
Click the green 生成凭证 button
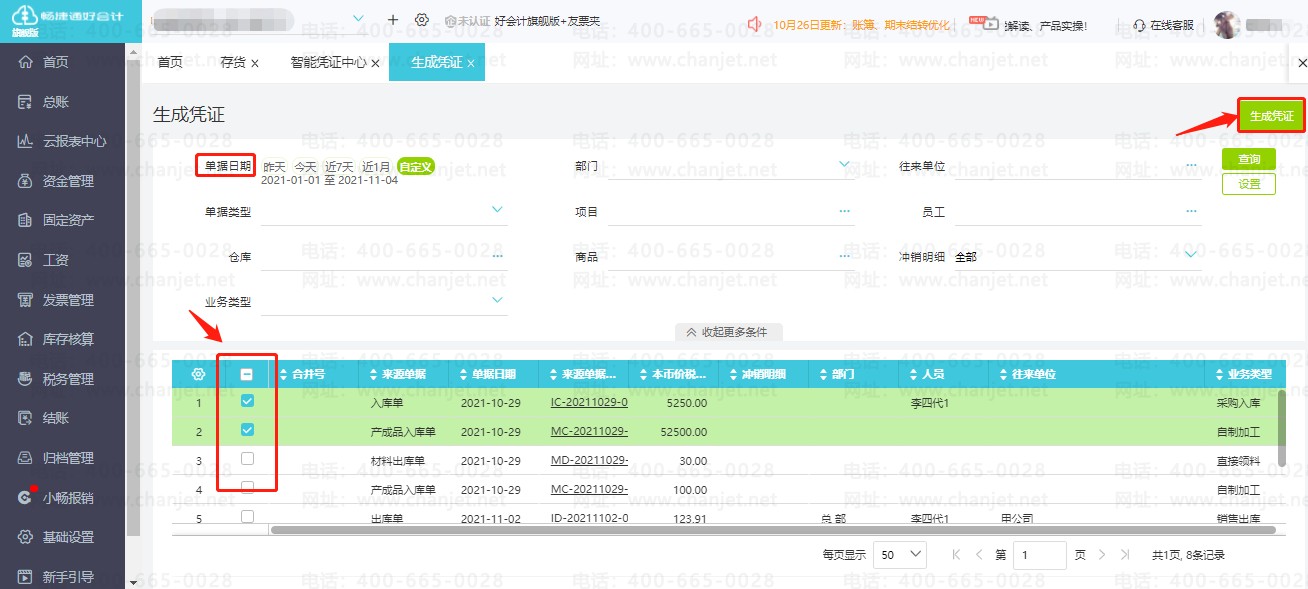pyautogui.click(x=1271, y=116)
